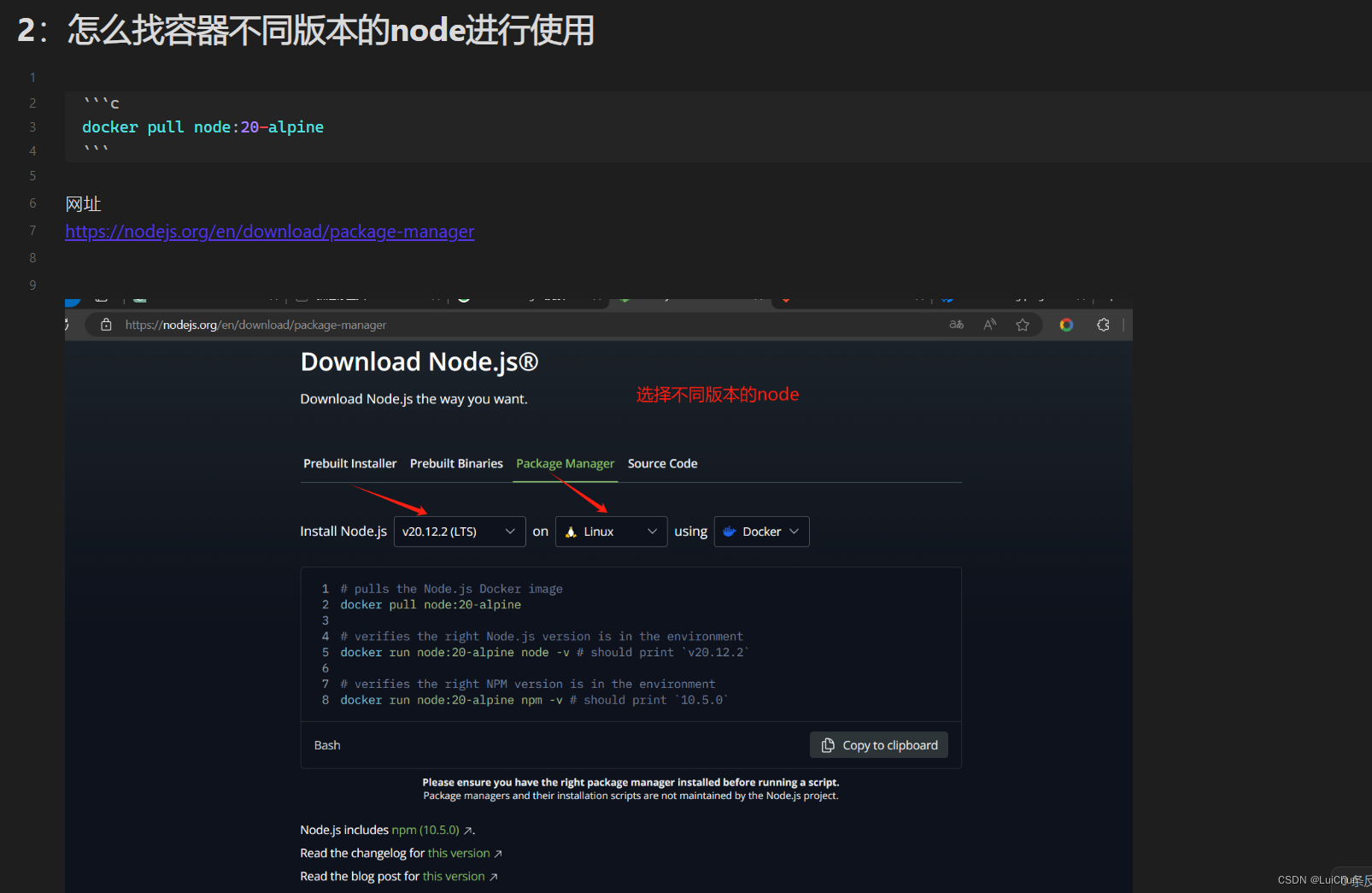Click the clipboard copy icon

pos(828,745)
